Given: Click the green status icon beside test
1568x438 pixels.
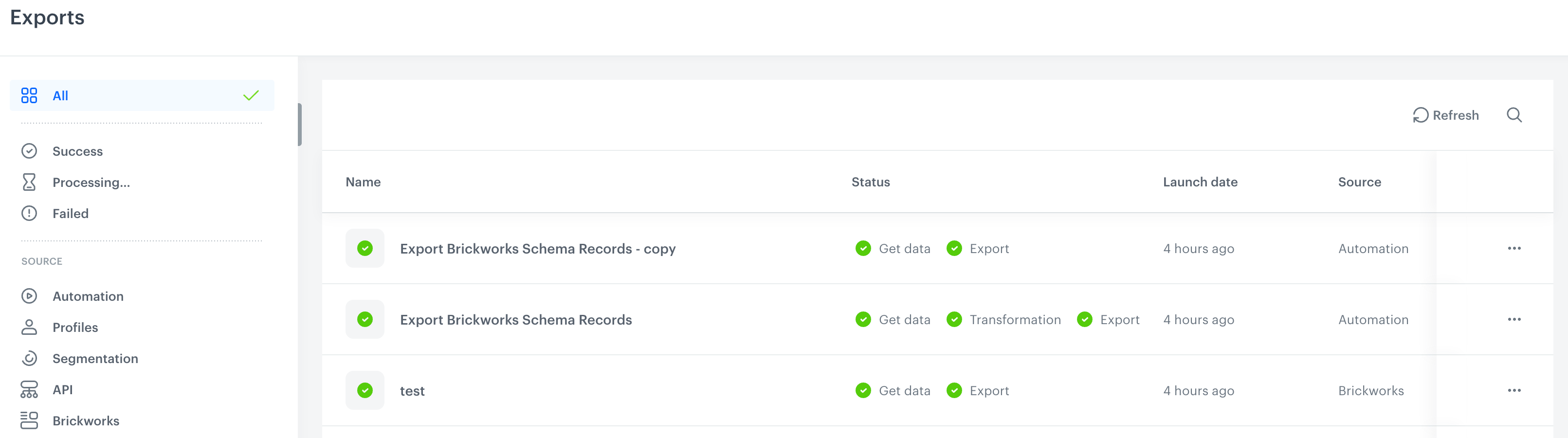Looking at the screenshot, I should click(365, 390).
